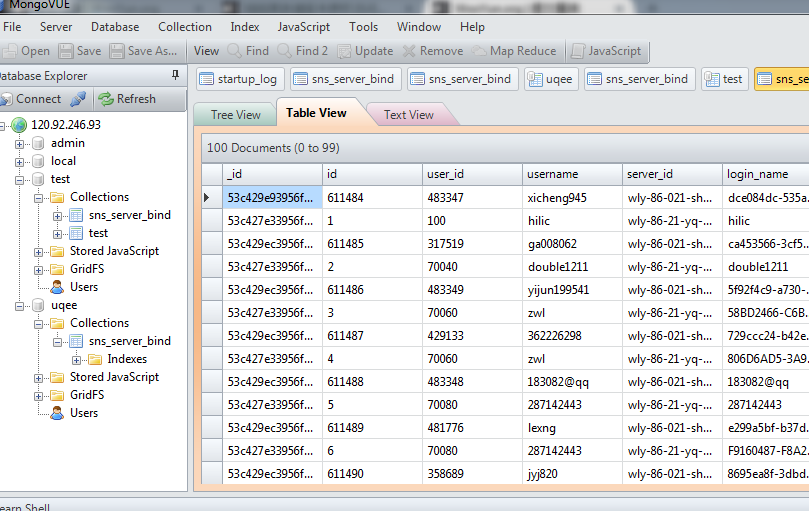809x511 pixels.
Task: Open the File menu
Action: tap(12, 27)
